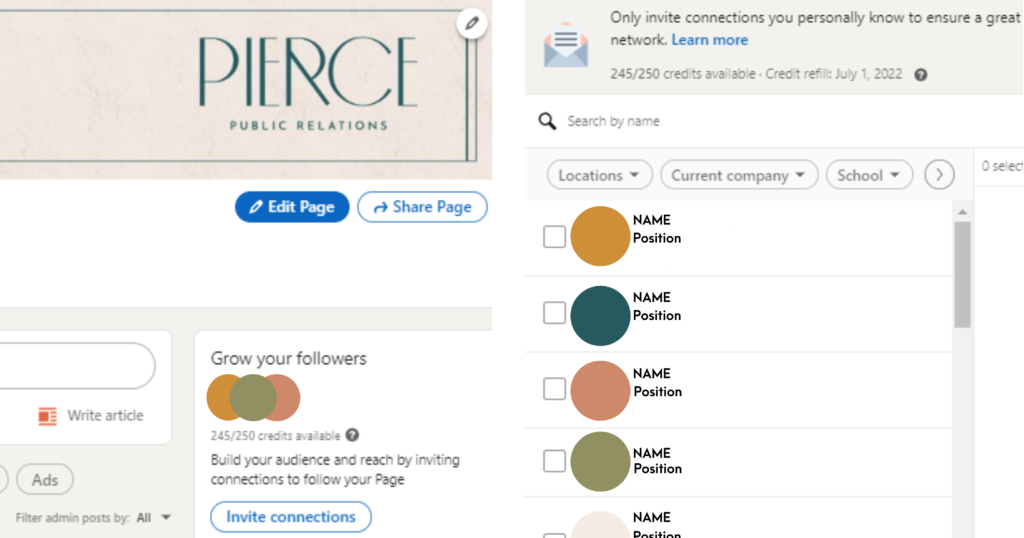The height and width of the screenshot is (538, 1024).
Task: Check the box for the olive green avatar connection
Action: tap(554, 460)
